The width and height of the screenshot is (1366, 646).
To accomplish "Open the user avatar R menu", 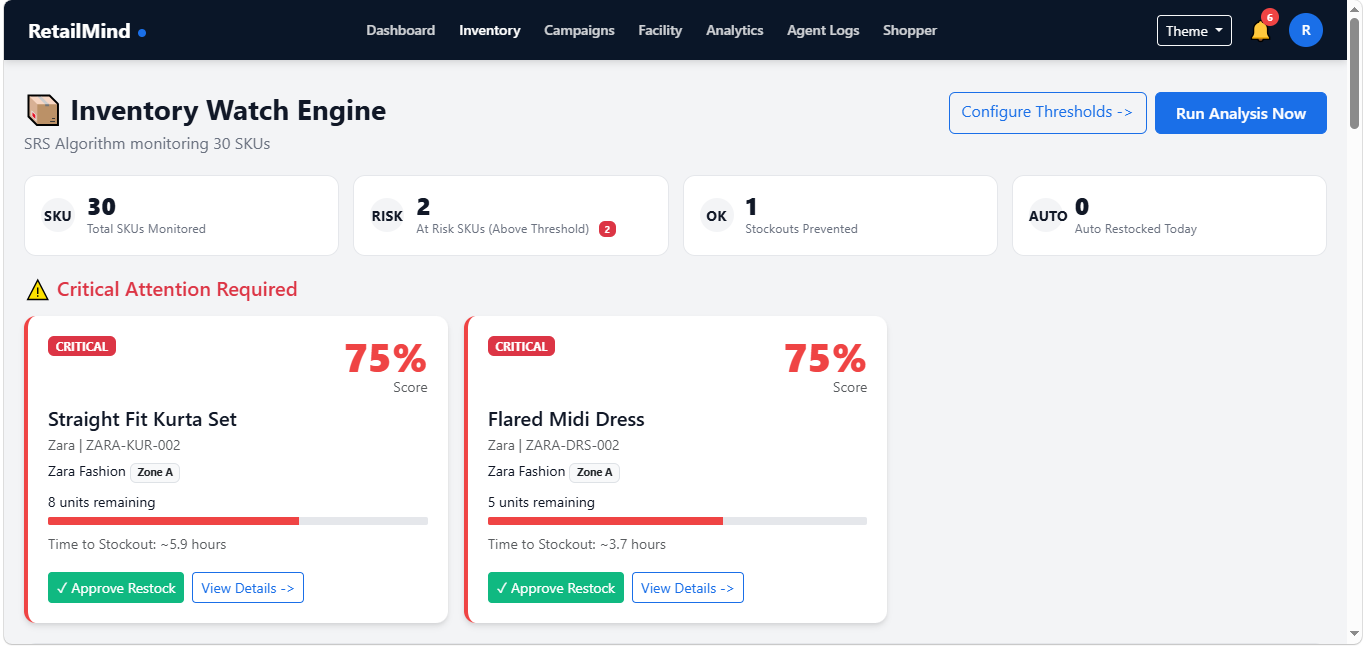I will click(1306, 30).
